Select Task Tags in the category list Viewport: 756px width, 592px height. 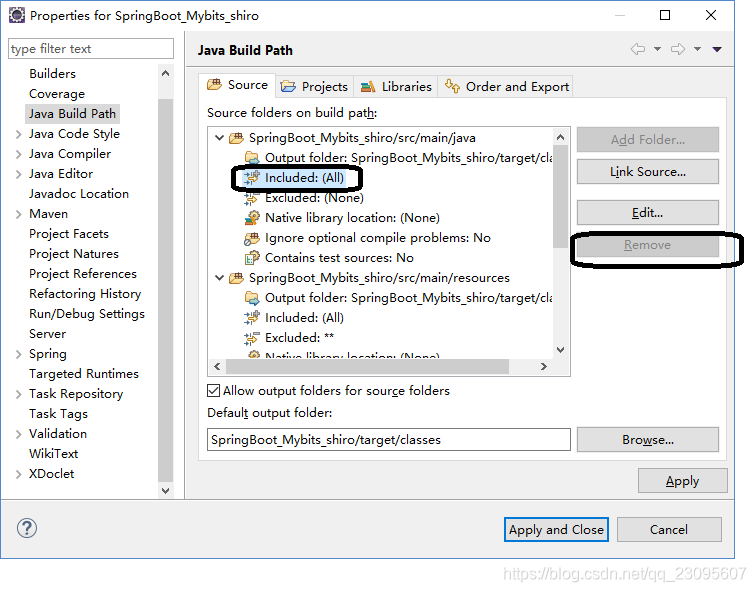coord(58,414)
